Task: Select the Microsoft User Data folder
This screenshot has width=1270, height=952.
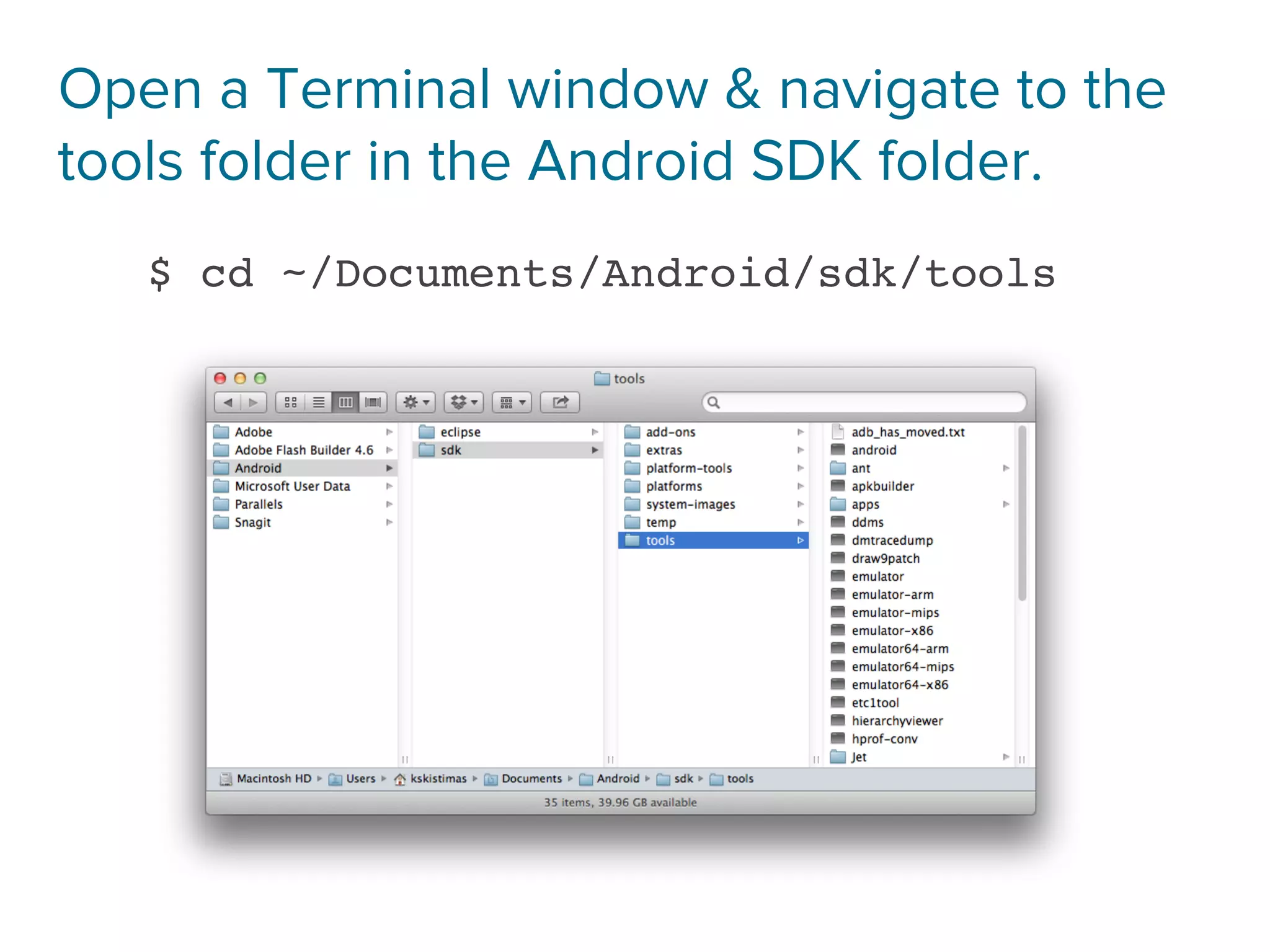Action: pos(303,486)
